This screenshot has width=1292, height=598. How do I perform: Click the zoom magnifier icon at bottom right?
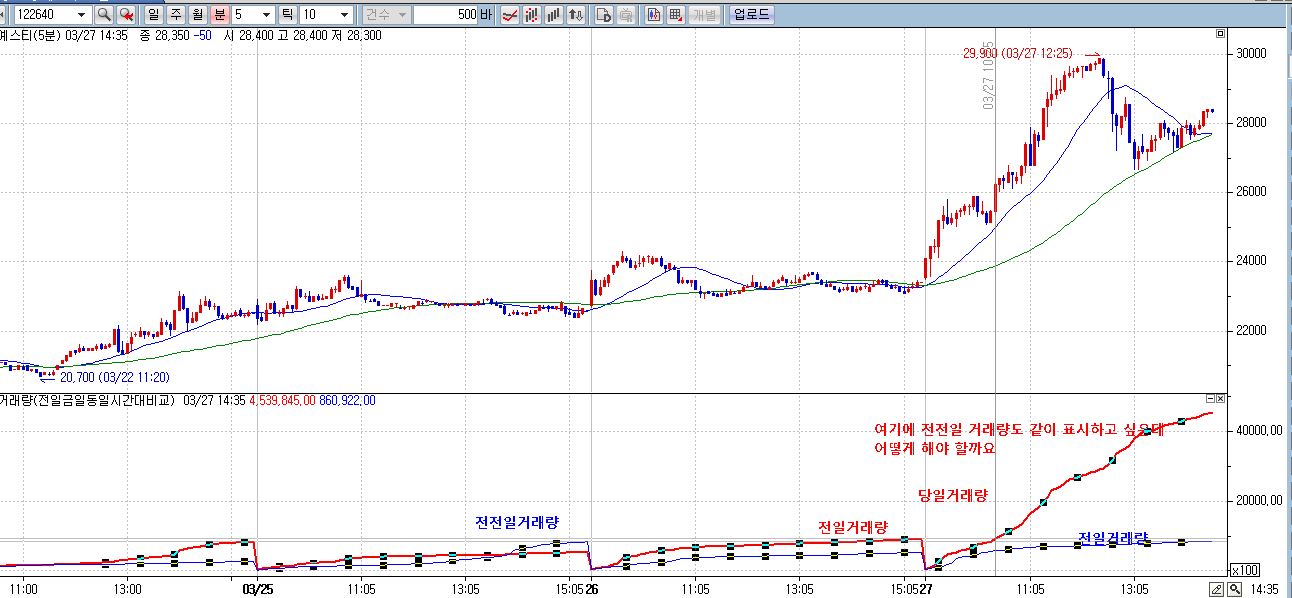[1234, 589]
